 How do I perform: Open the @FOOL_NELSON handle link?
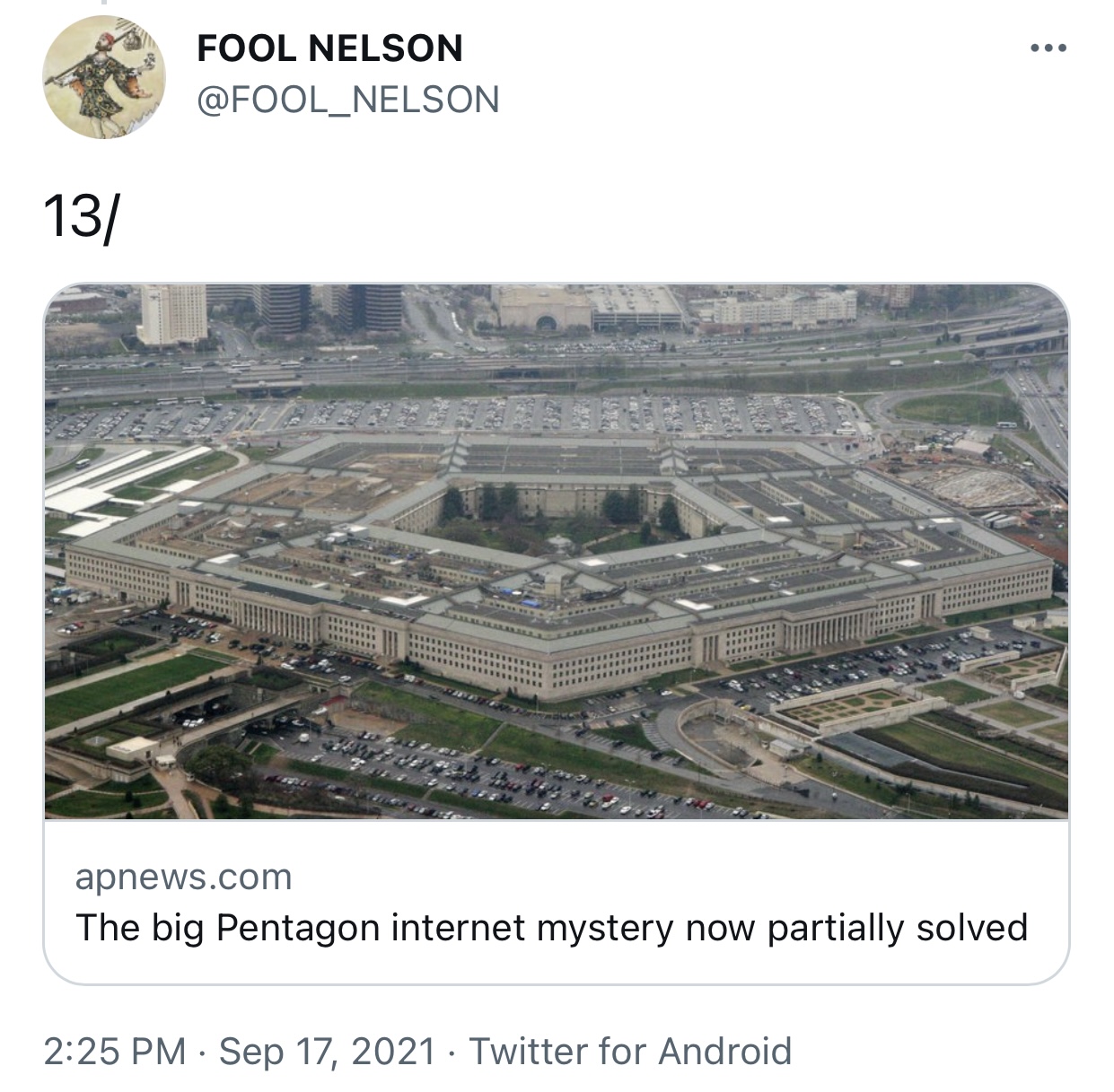coord(347,100)
